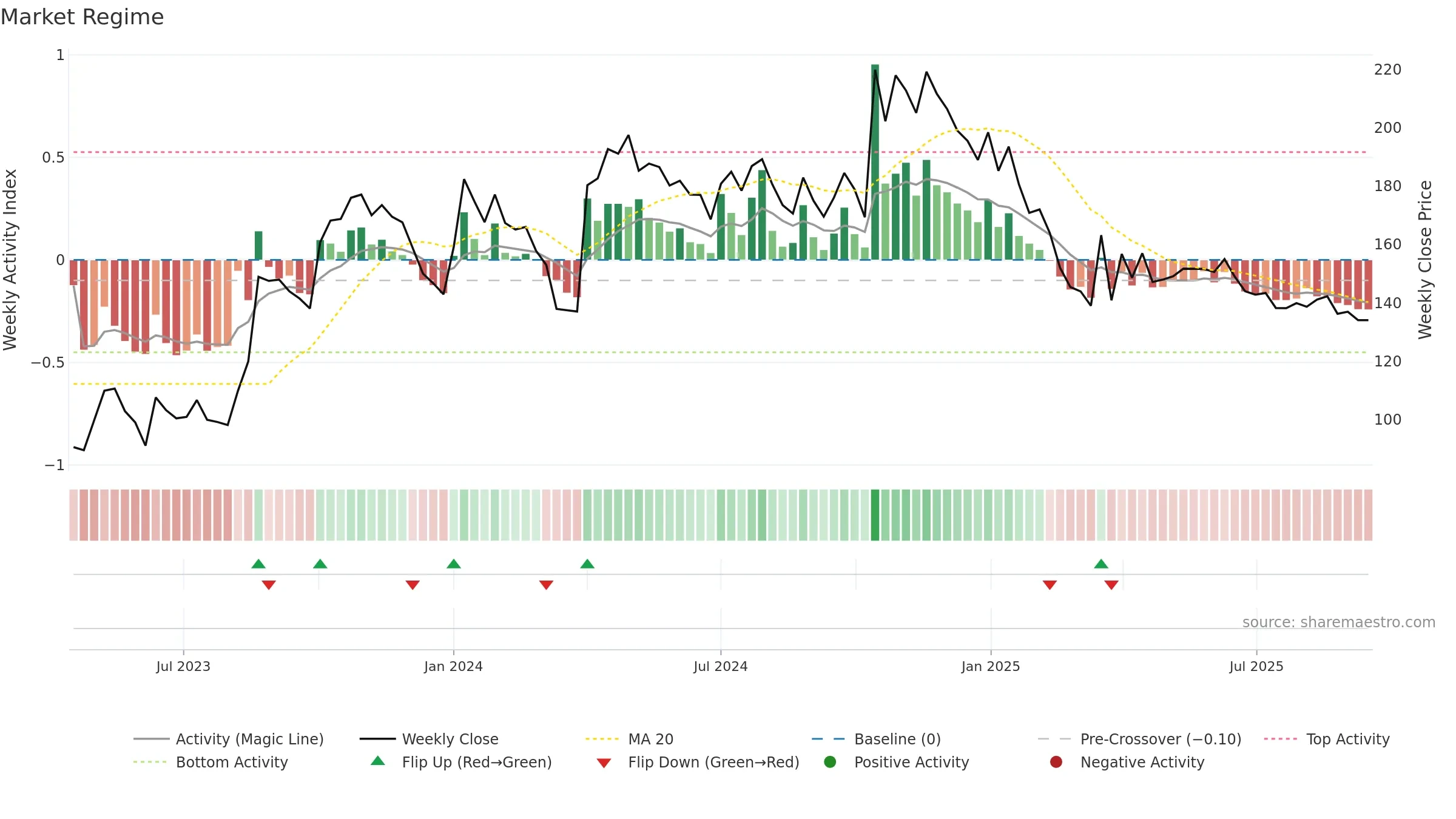Toggle Flip Down (Green→Red) legend entry

698,762
